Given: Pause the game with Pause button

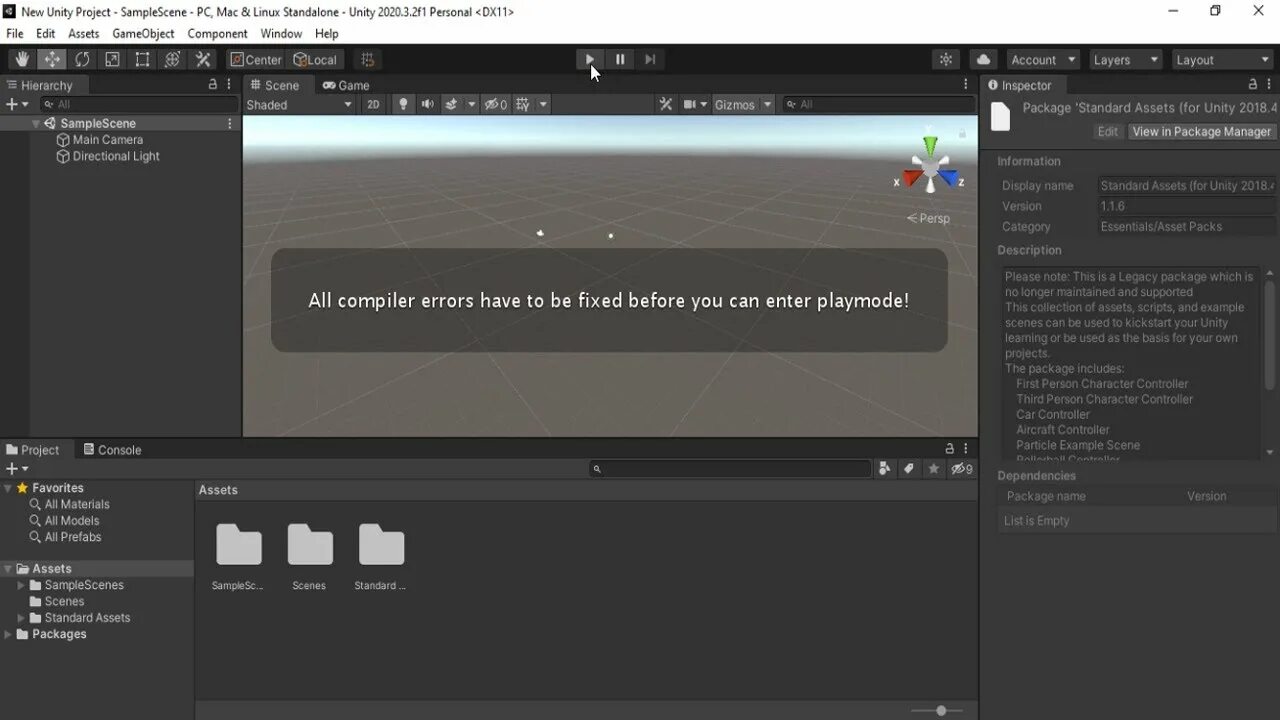Looking at the screenshot, I should click(620, 60).
